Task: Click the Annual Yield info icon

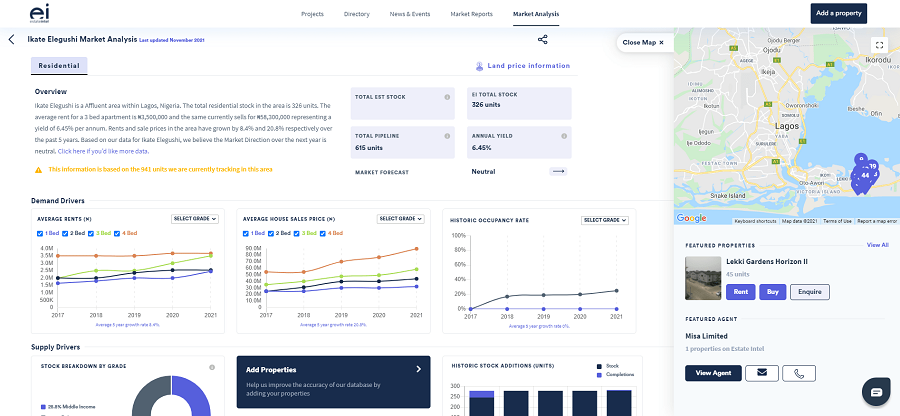Action: (564, 136)
